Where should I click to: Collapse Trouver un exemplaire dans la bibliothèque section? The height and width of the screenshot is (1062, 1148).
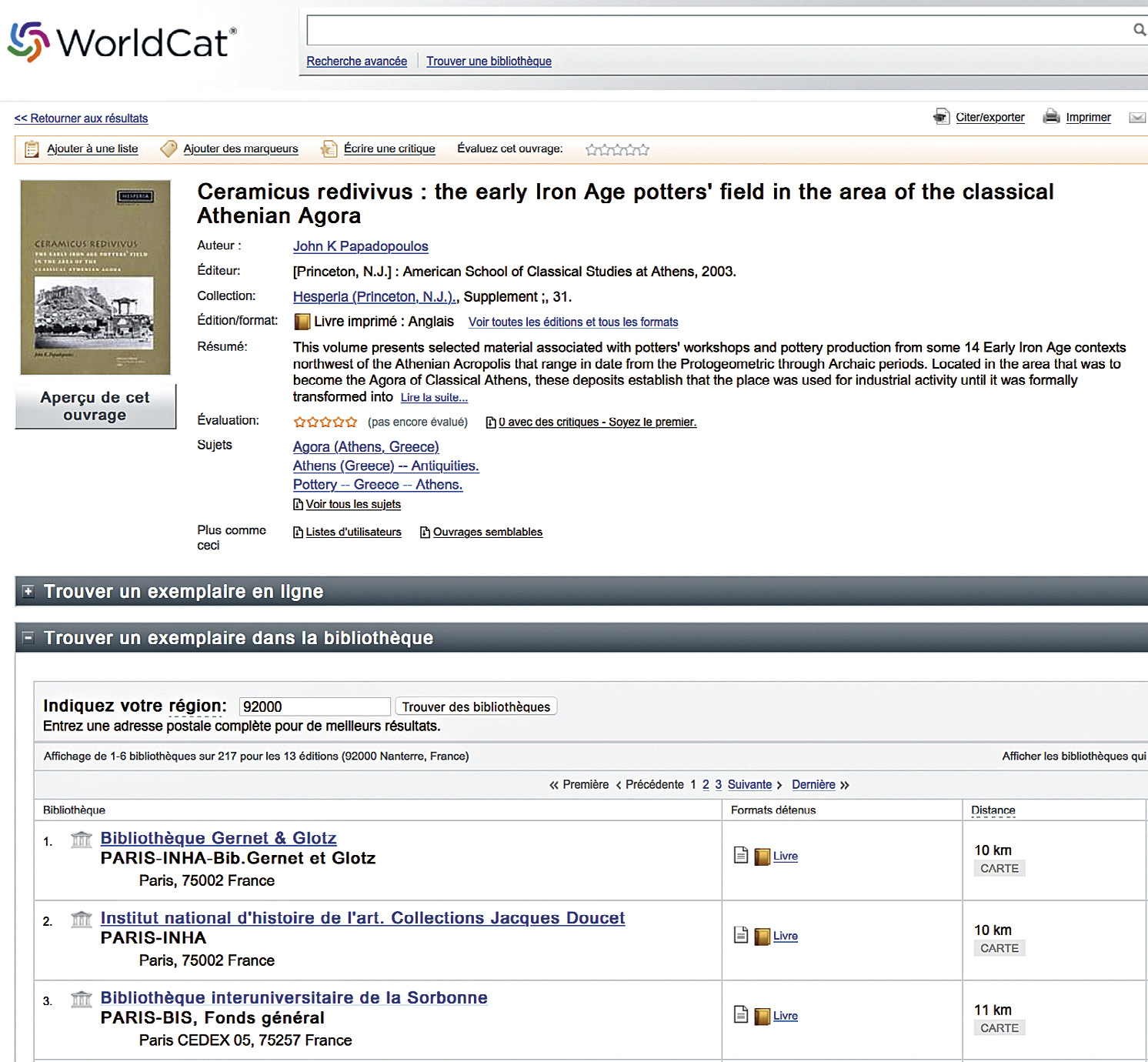pyautogui.click(x=28, y=638)
